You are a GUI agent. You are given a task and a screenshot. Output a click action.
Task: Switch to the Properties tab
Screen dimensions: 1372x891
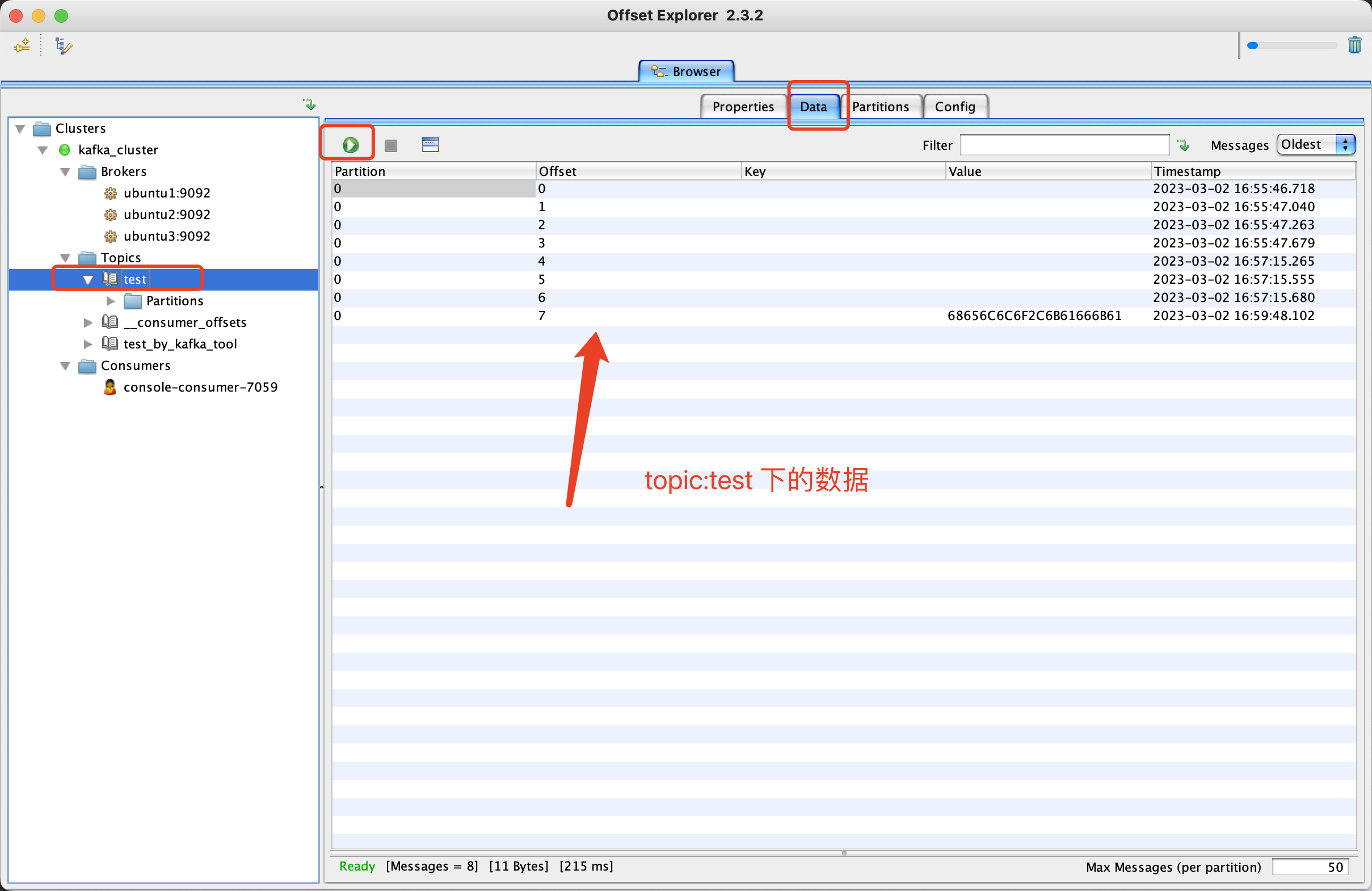(x=743, y=107)
